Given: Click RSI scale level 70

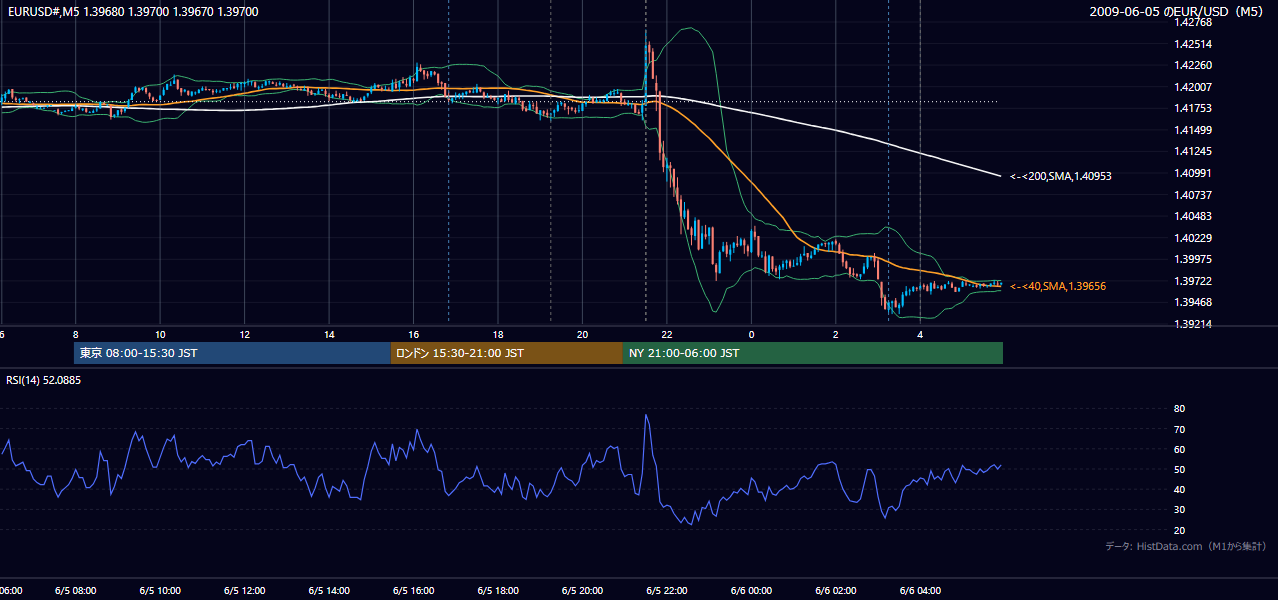Looking at the screenshot, I should click(1179, 429).
